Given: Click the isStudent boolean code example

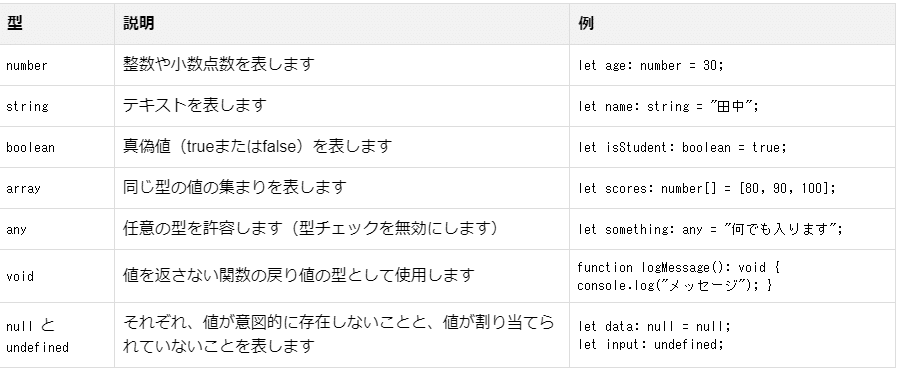Looking at the screenshot, I should [x=683, y=148].
